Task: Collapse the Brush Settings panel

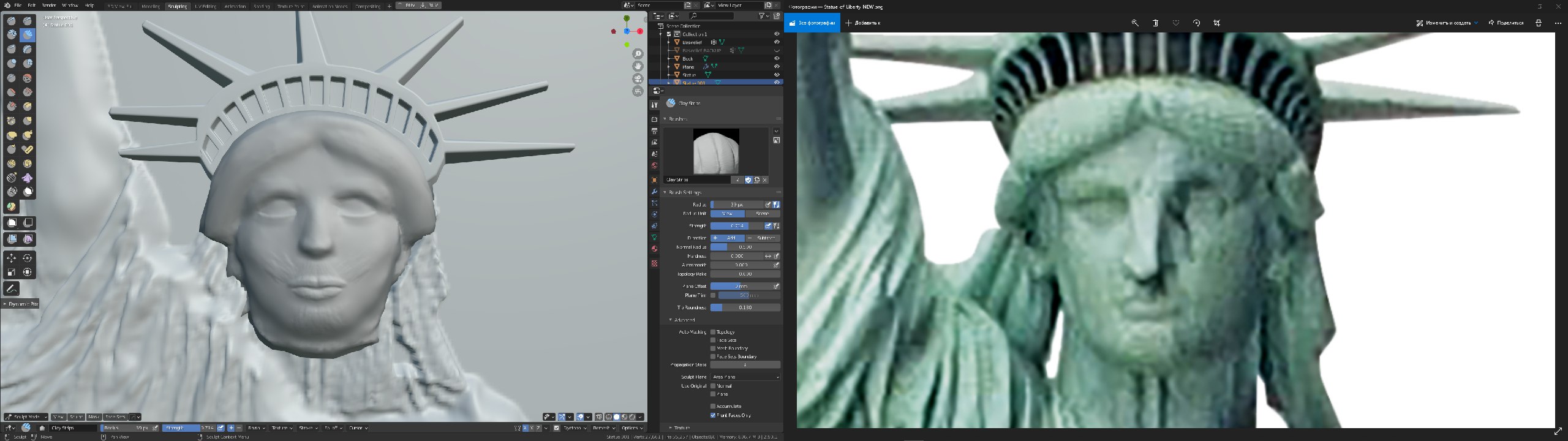Action: click(665, 192)
